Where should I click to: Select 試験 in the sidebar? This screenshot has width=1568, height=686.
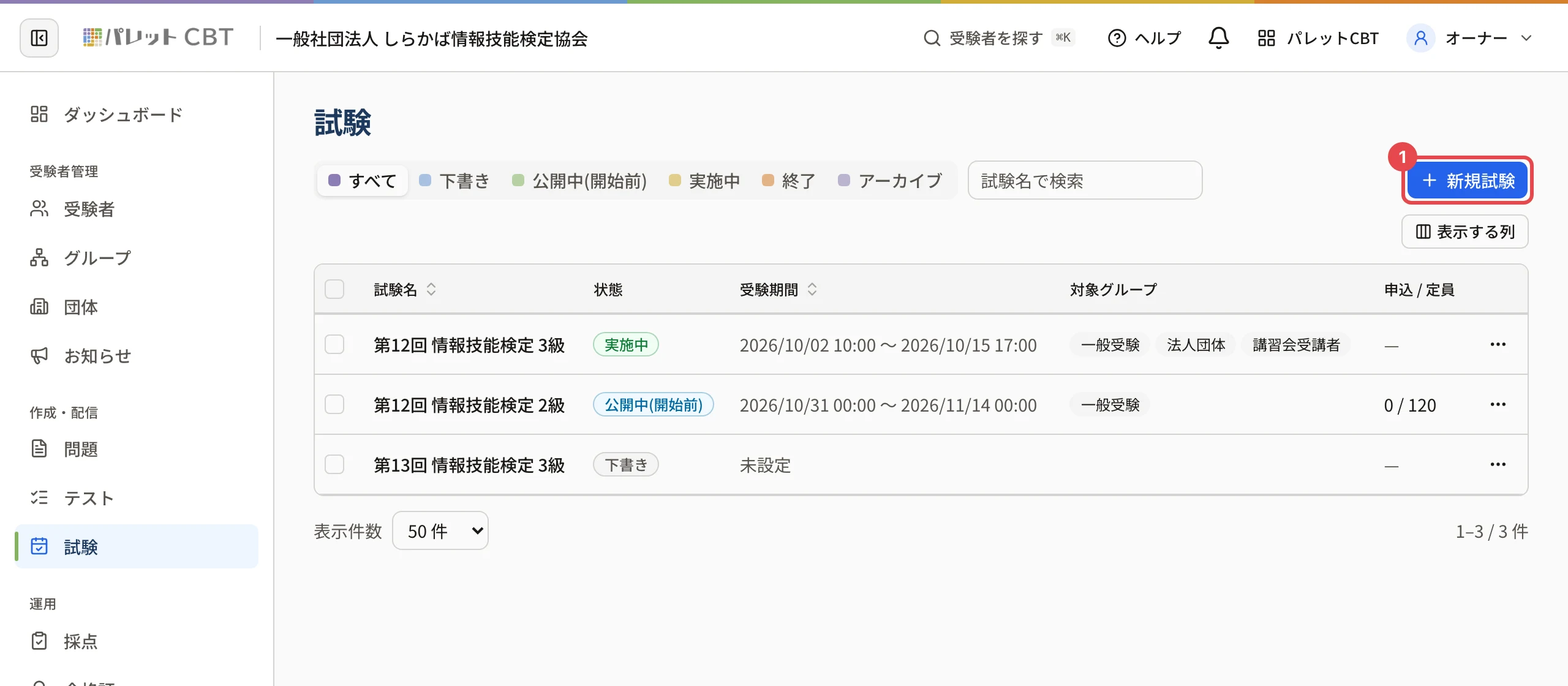coord(137,546)
